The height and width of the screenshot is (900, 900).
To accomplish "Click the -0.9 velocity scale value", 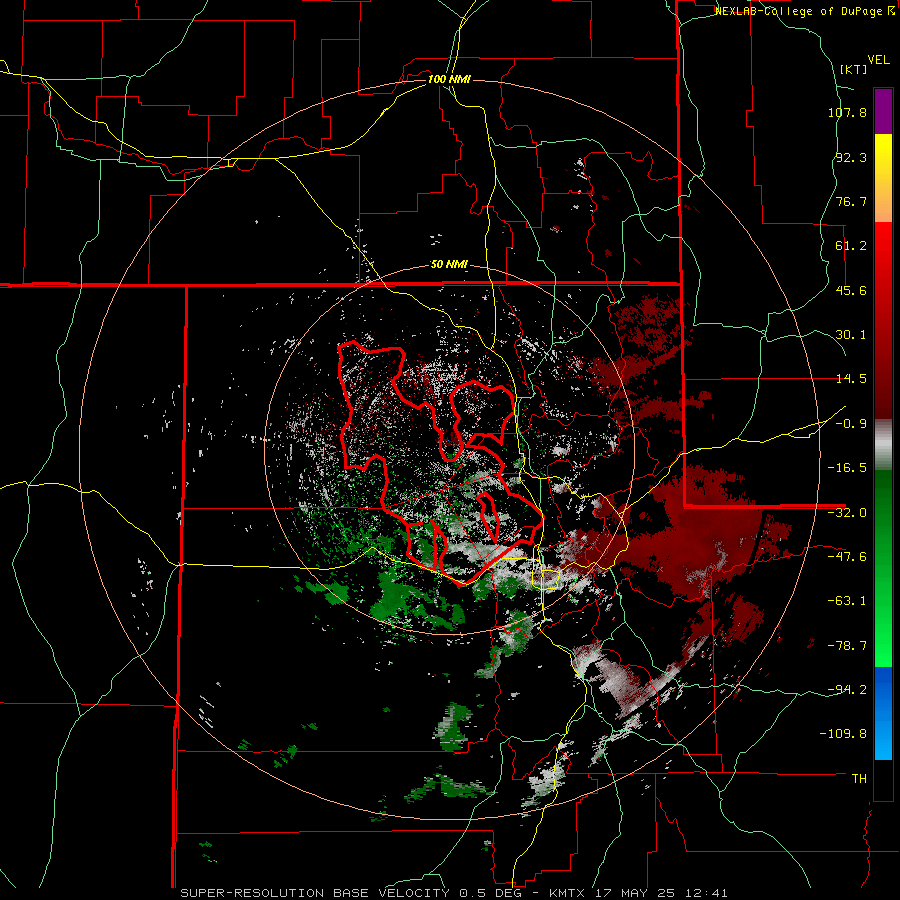I will pyautogui.click(x=851, y=424).
